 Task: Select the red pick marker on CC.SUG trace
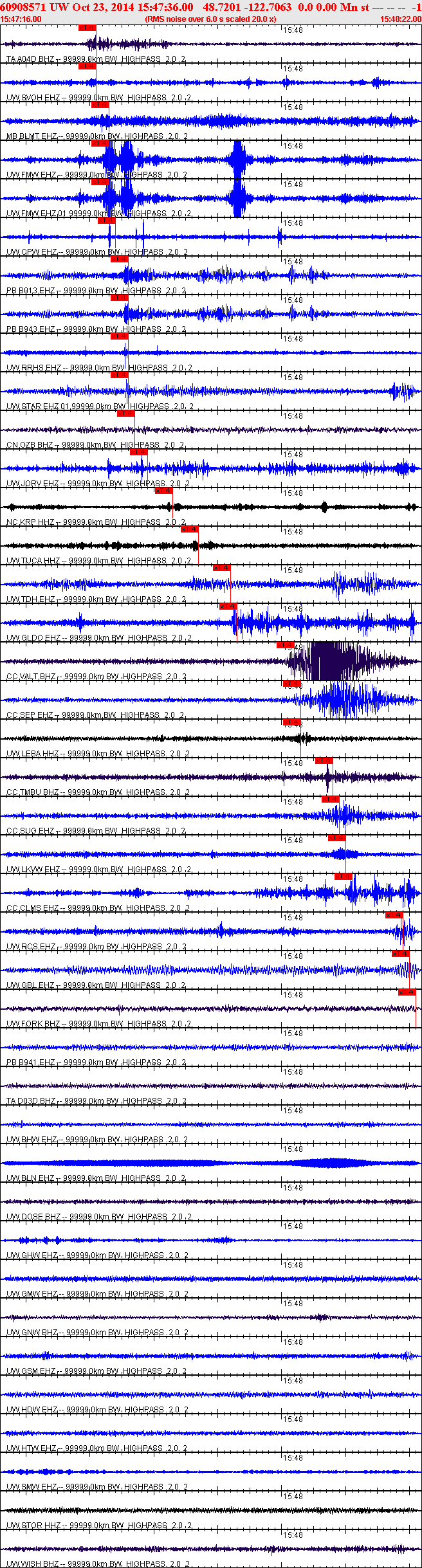pos(331,799)
